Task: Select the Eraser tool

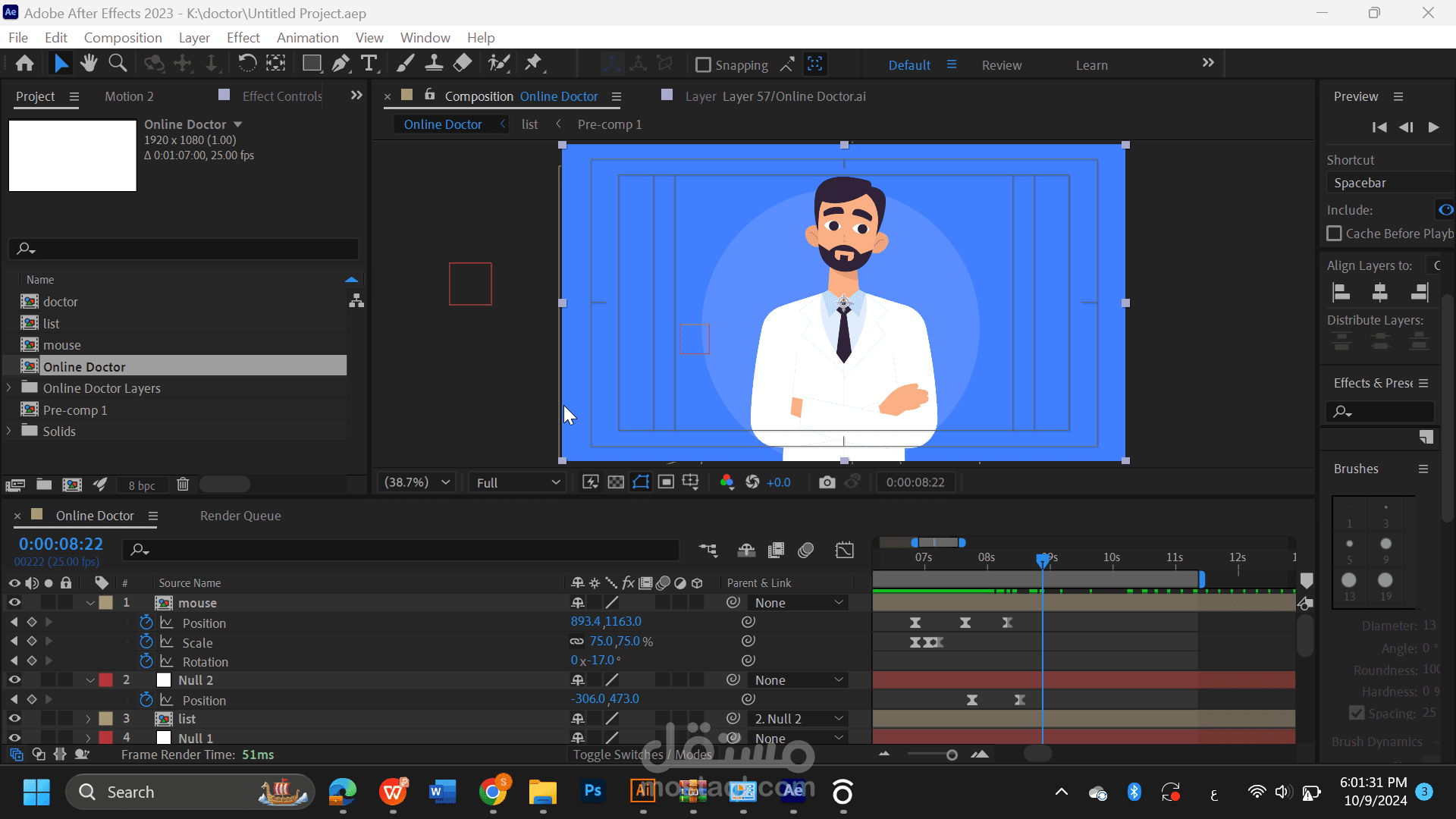Action: [463, 64]
